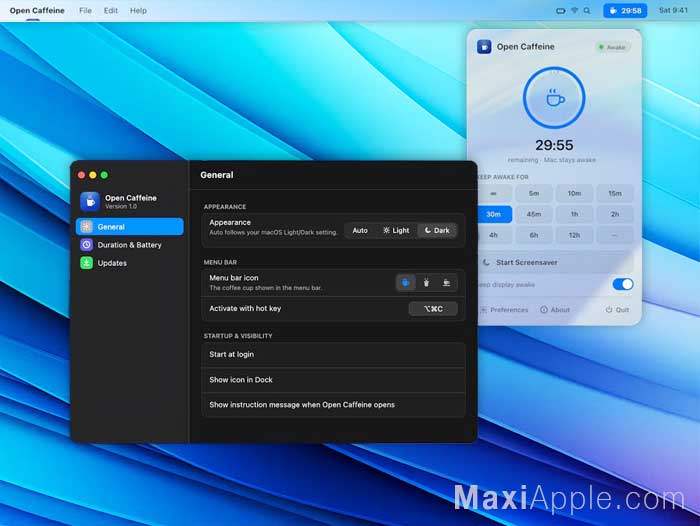Select the 10m duration
The height and width of the screenshot is (526, 700).
[x=575, y=193]
